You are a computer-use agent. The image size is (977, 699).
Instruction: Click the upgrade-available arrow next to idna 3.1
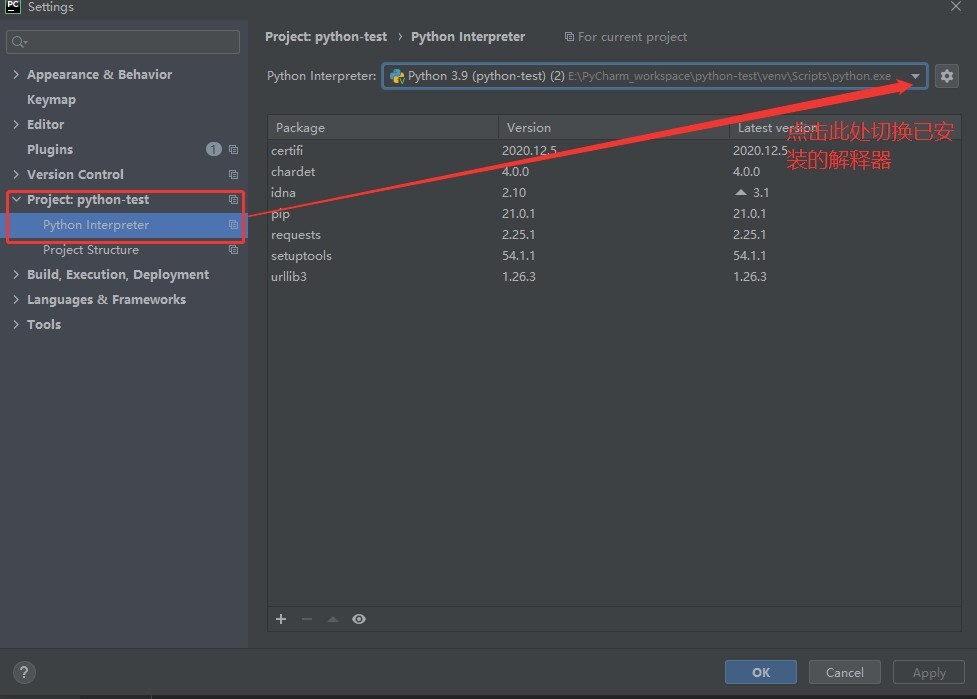740,193
